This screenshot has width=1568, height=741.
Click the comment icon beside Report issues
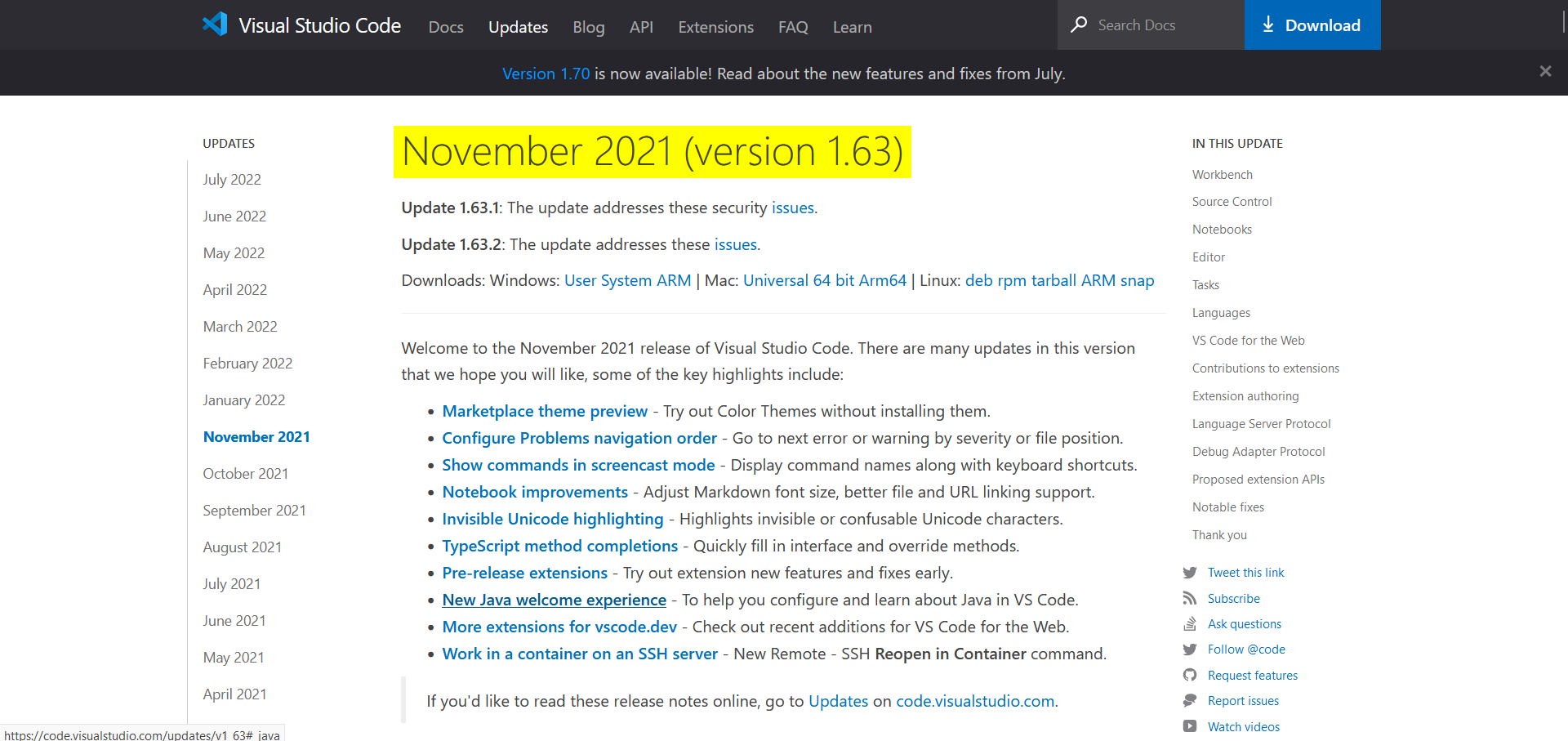(1190, 701)
